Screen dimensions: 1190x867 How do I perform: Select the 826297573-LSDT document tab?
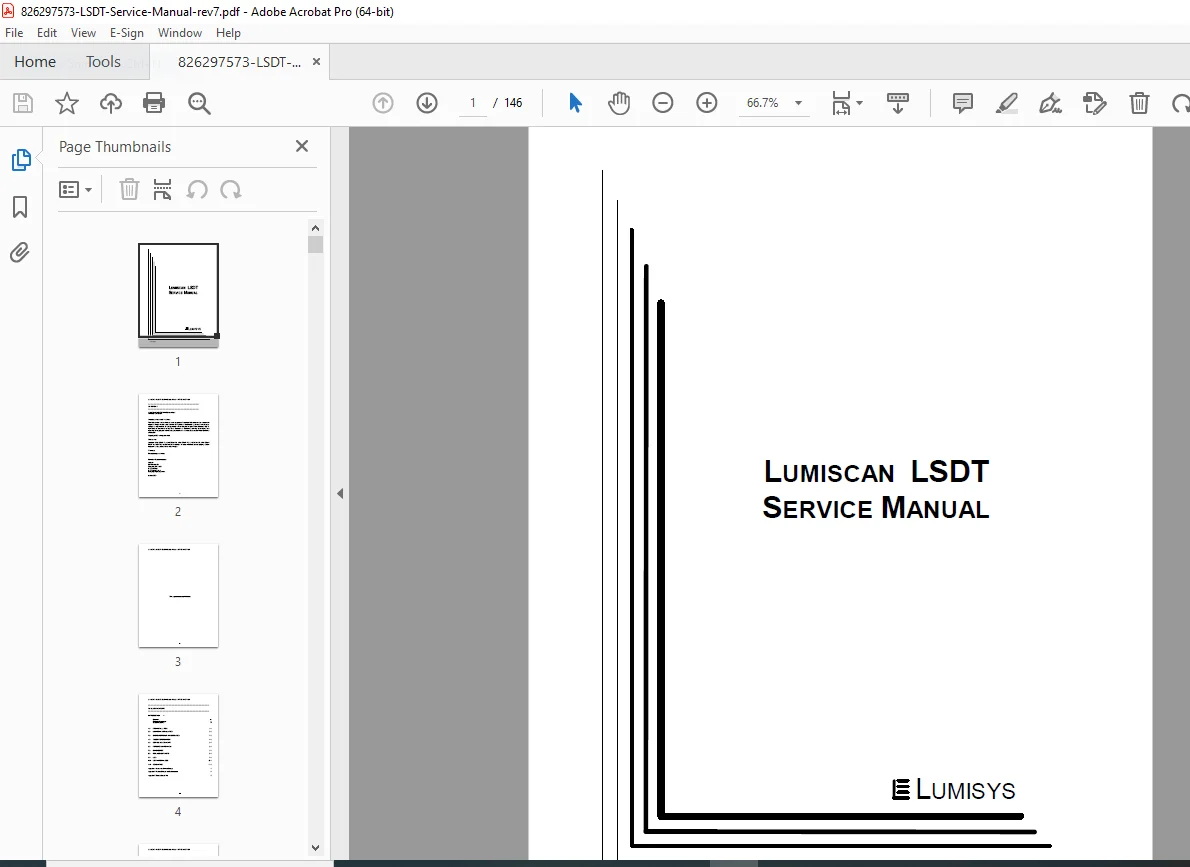239,62
